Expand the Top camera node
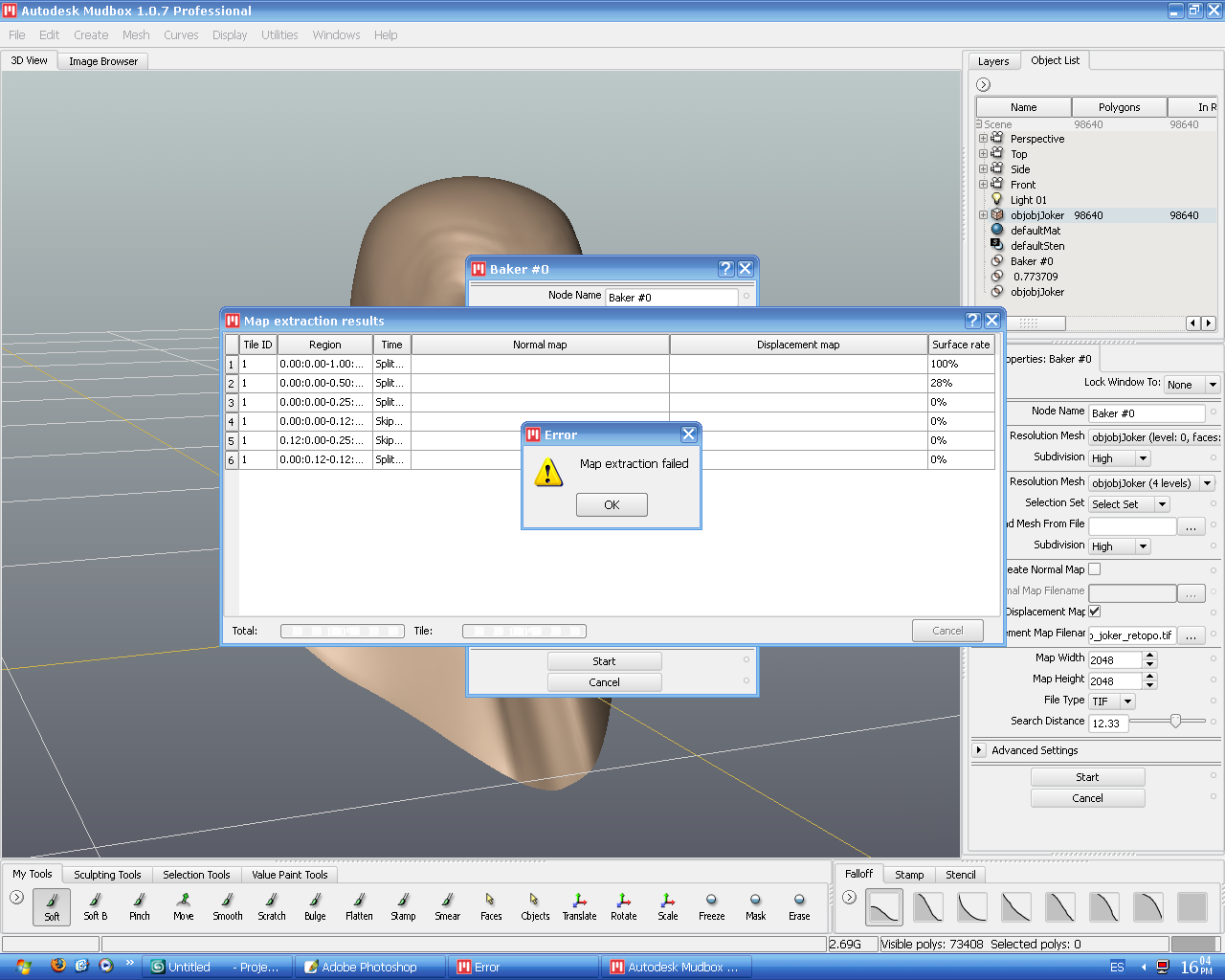The width and height of the screenshot is (1225, 980). click(983, 154)
